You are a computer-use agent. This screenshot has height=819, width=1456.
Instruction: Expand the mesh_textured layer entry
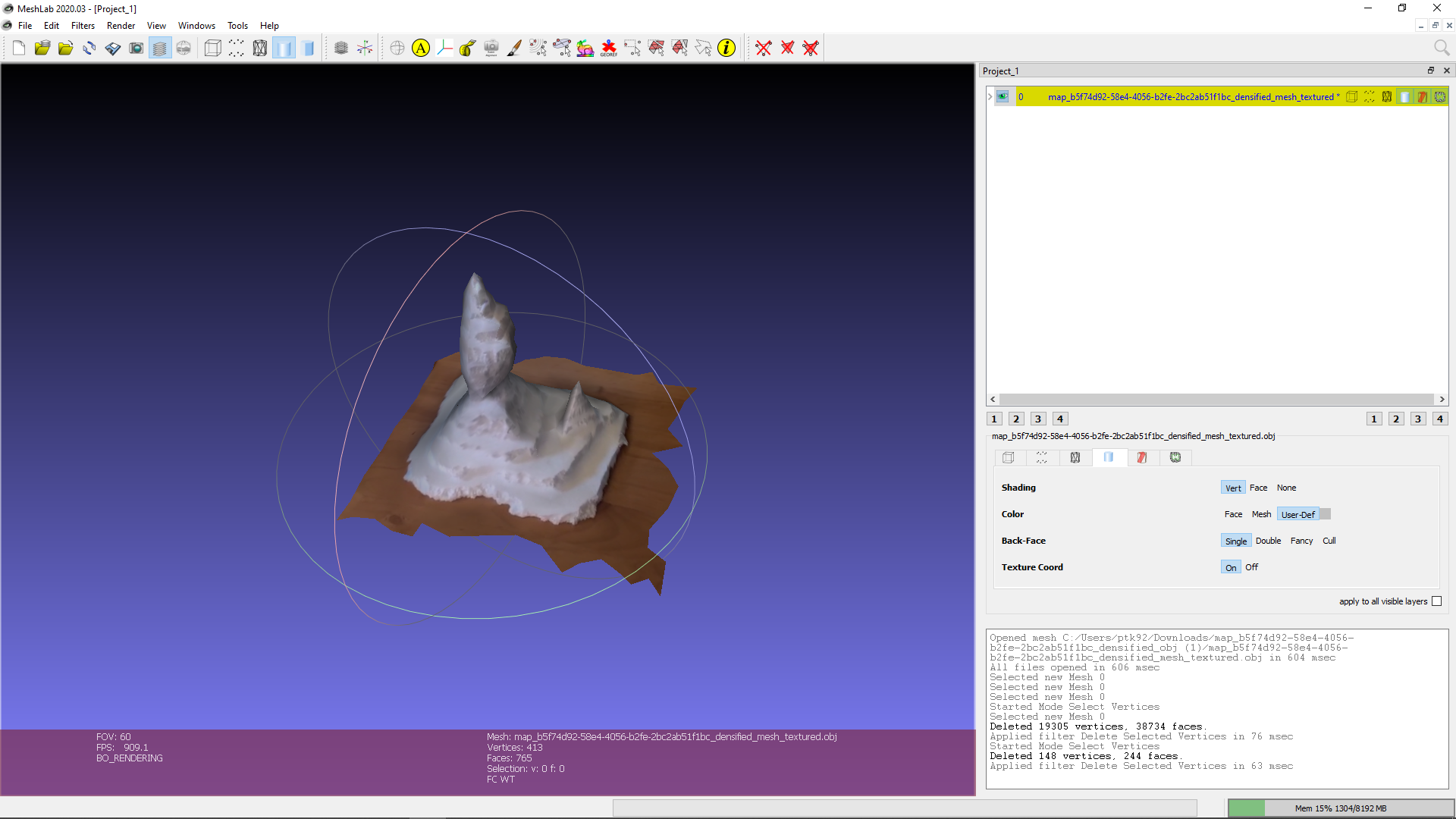click(x=990, y=97)
